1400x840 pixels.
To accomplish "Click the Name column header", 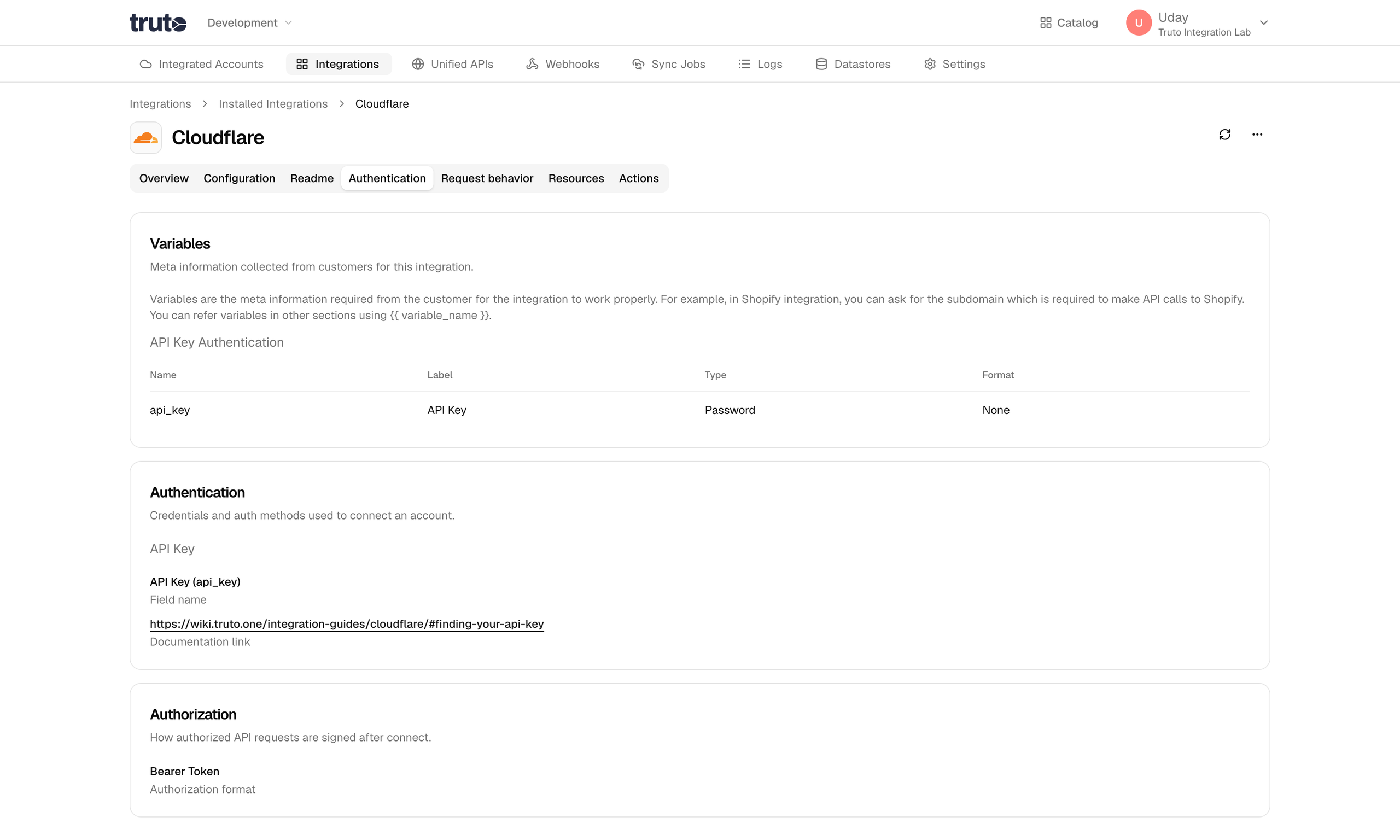I will click(163, 375).
